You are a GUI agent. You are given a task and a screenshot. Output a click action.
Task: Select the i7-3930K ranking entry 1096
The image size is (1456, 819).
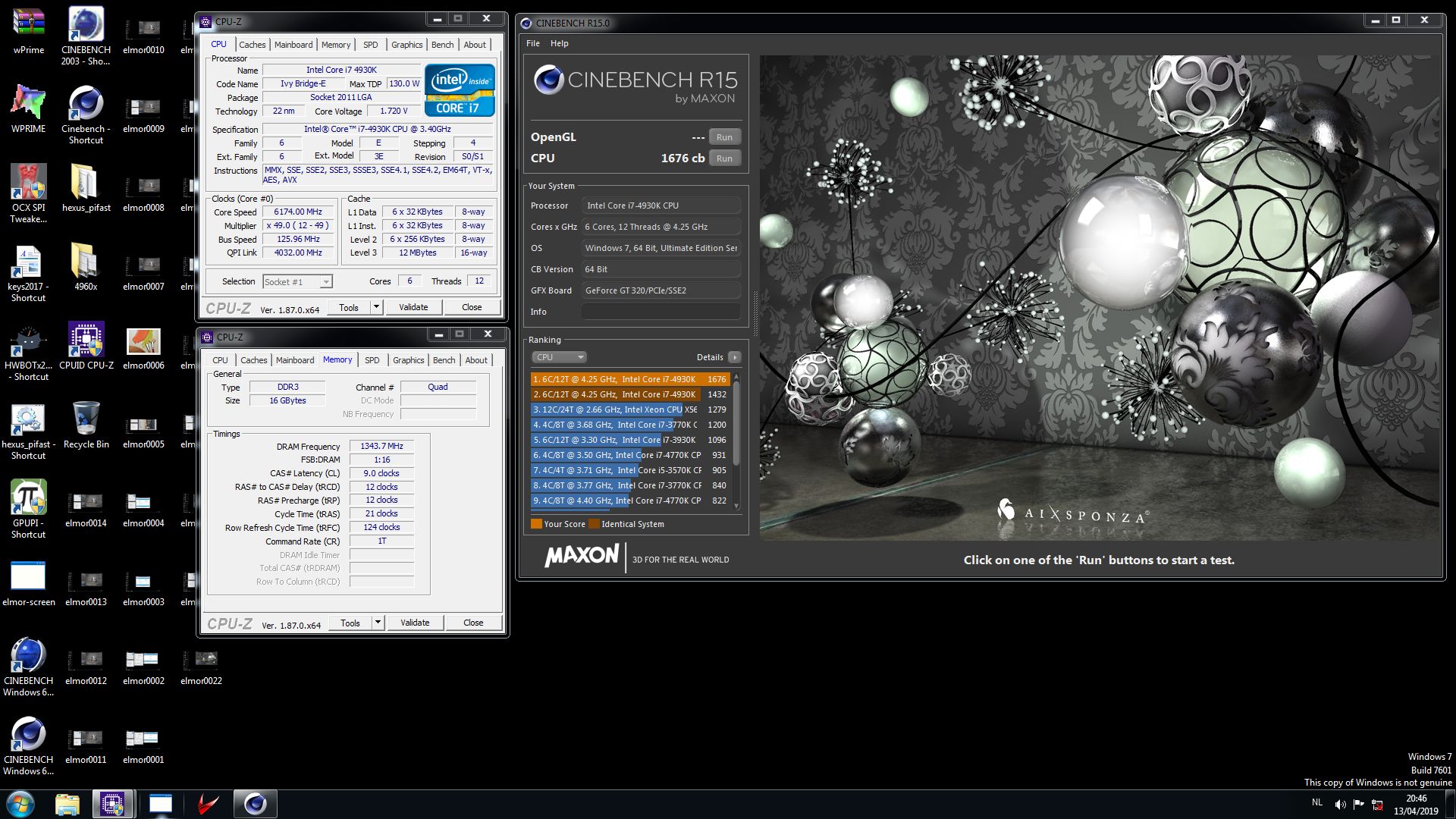(630, 440)
